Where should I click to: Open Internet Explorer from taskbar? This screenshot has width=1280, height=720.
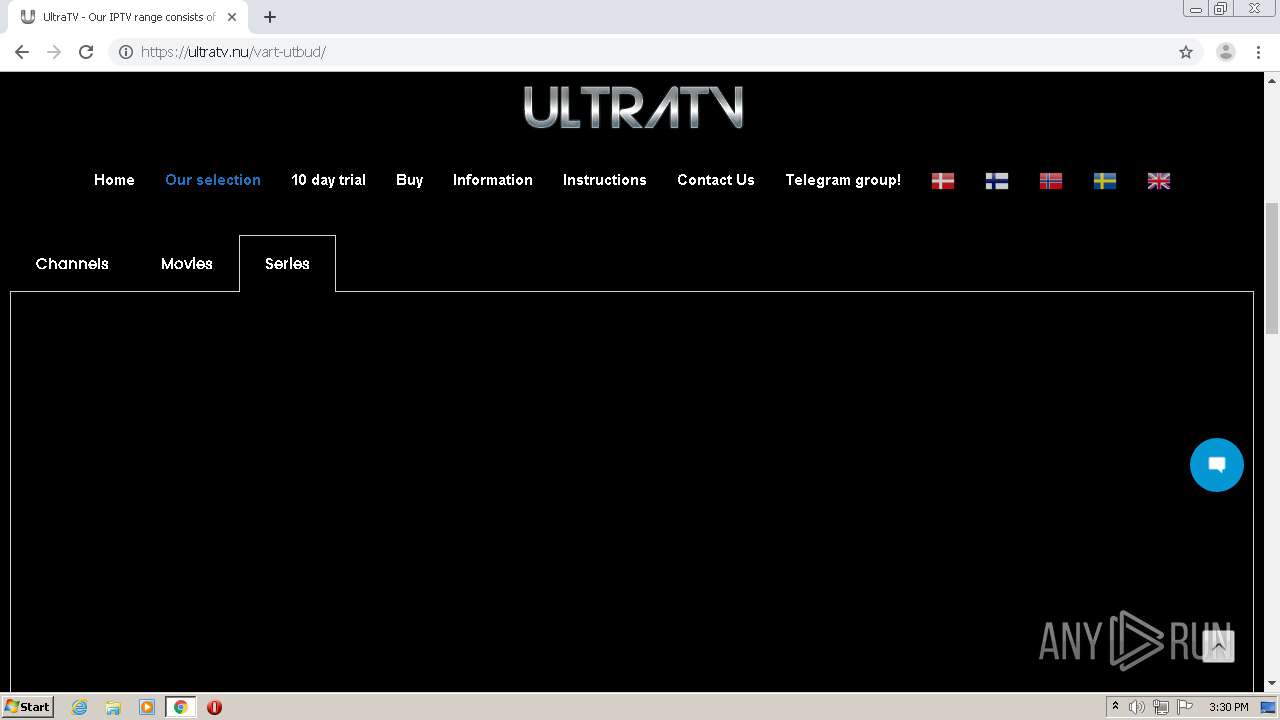[80, 707]
